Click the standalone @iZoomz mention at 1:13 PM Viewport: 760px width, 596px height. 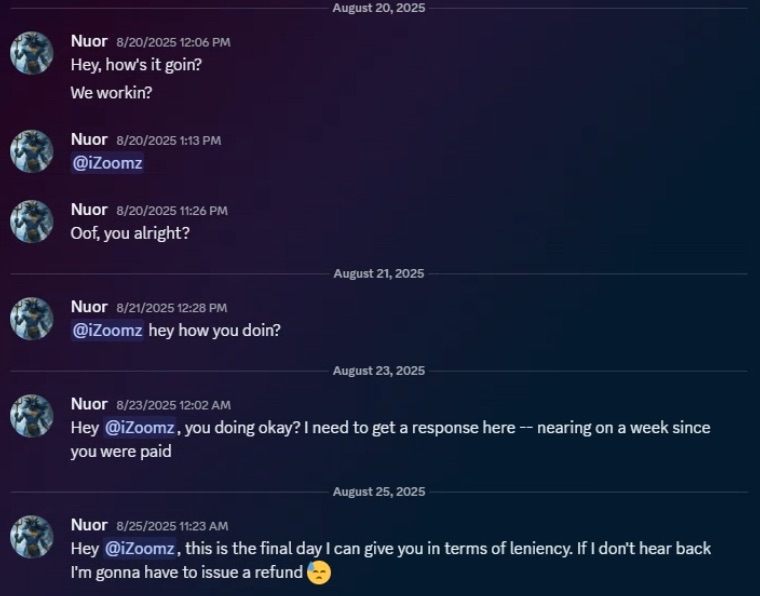click(x=107, y=163)
